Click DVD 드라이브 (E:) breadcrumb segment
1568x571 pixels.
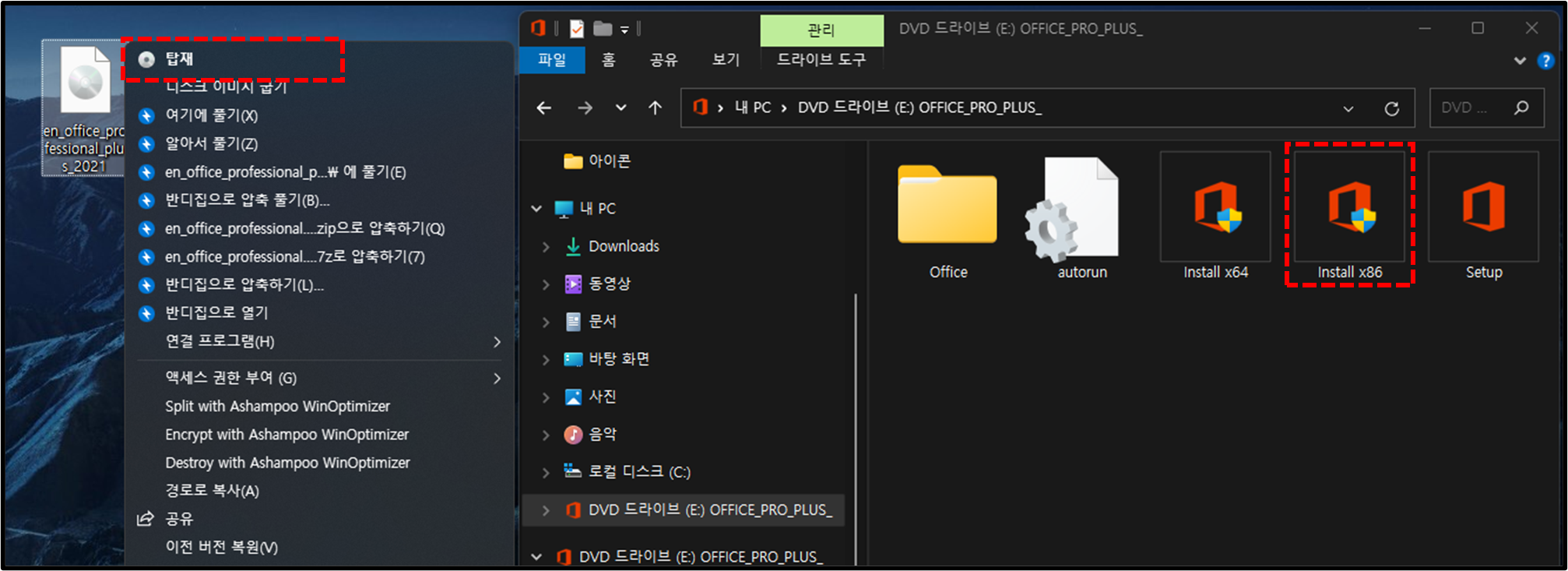coord(919,108)
